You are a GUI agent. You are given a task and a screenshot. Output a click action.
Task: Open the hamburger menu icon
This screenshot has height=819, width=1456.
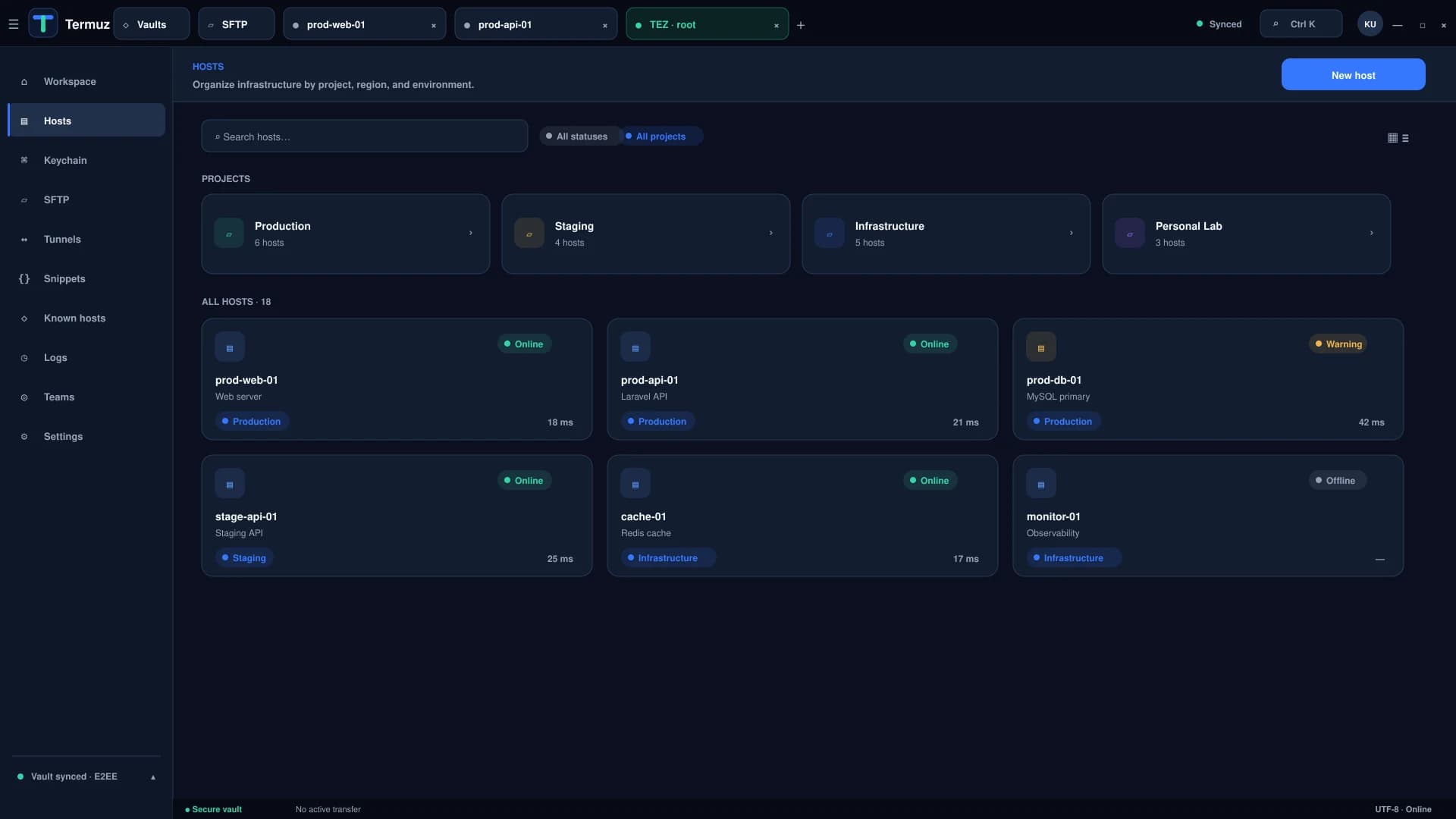coord(13,24)
